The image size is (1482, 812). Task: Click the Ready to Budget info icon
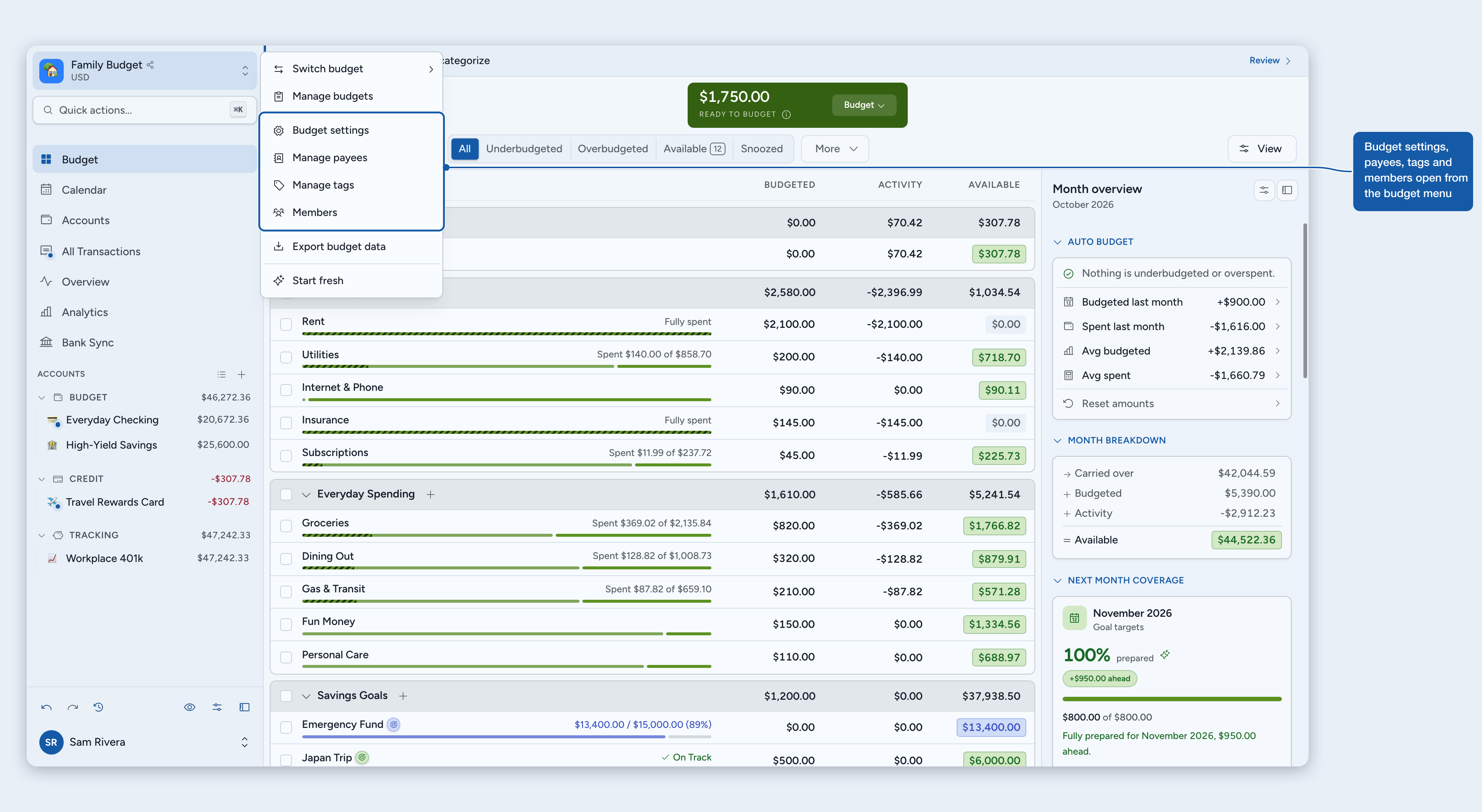pos(787,114)
